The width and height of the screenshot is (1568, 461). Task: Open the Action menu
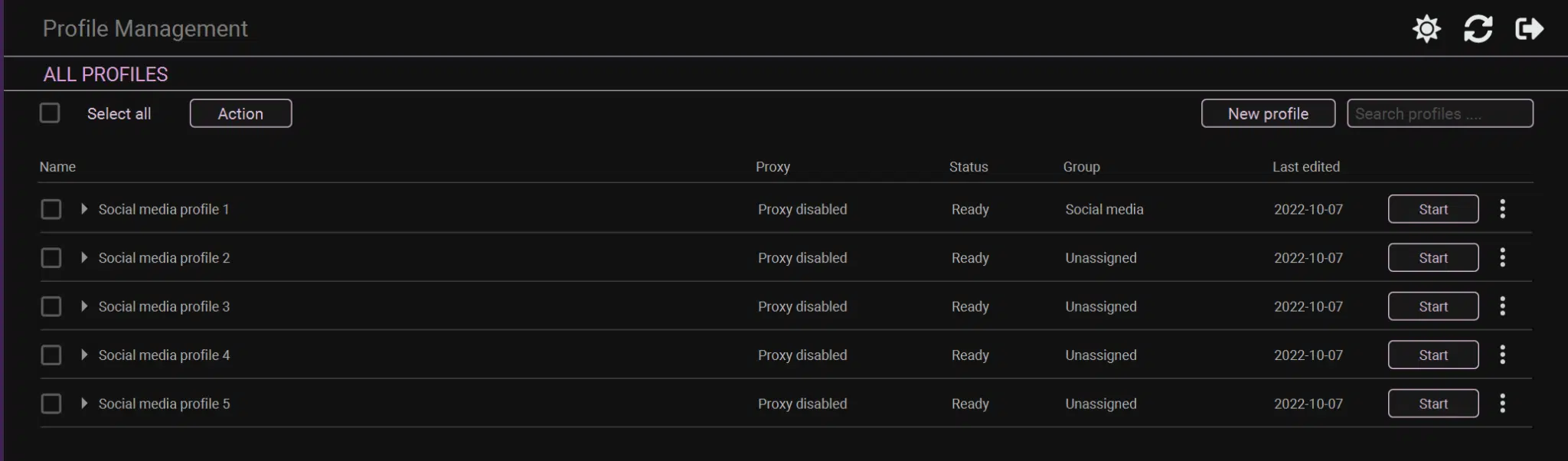[x=240, y=113]
